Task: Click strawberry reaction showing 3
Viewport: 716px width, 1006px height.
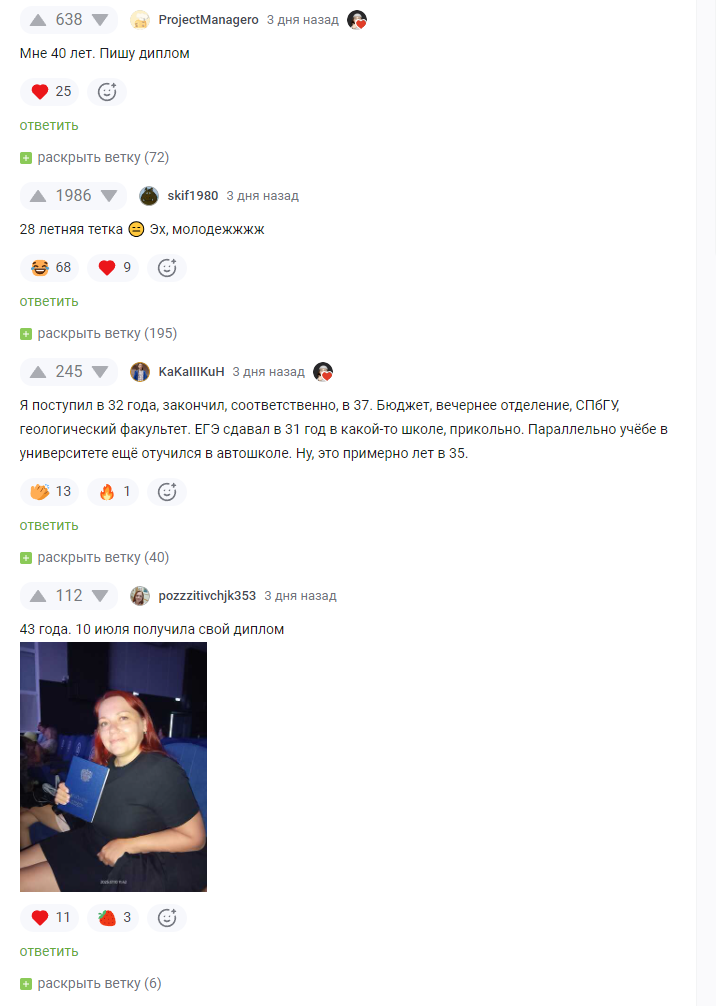Action: click(114, 917)
